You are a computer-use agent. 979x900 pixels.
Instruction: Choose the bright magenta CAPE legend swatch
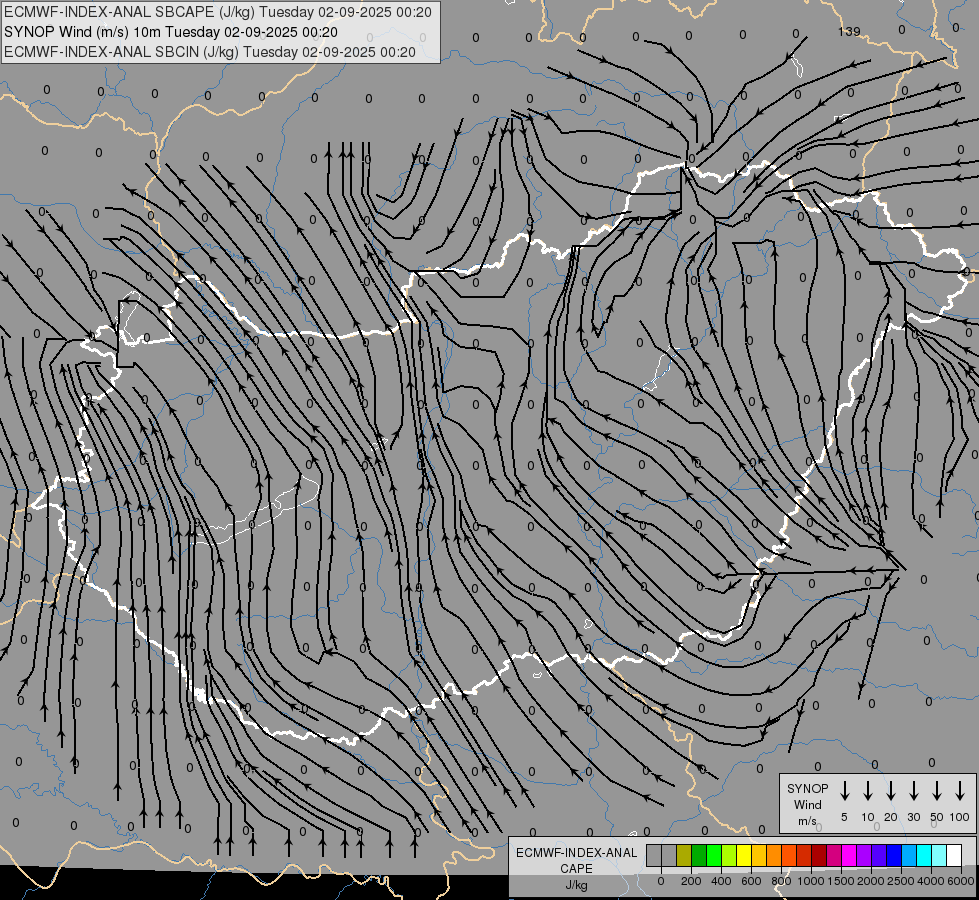pyautogui.click(x=849, y=855)
